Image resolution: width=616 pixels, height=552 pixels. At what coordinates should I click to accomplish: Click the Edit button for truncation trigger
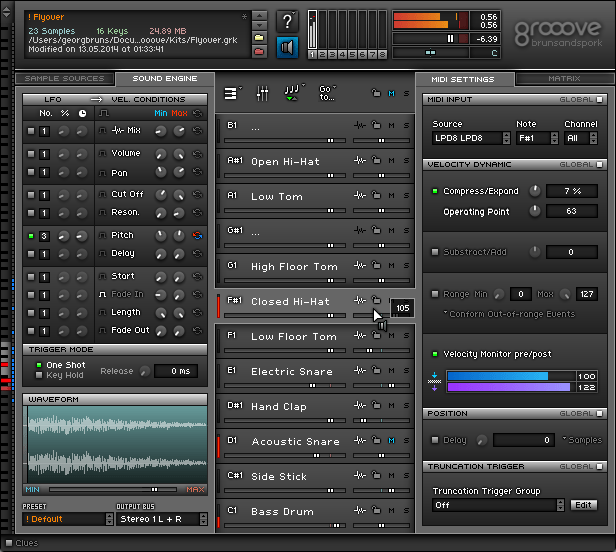click(583, 505)
